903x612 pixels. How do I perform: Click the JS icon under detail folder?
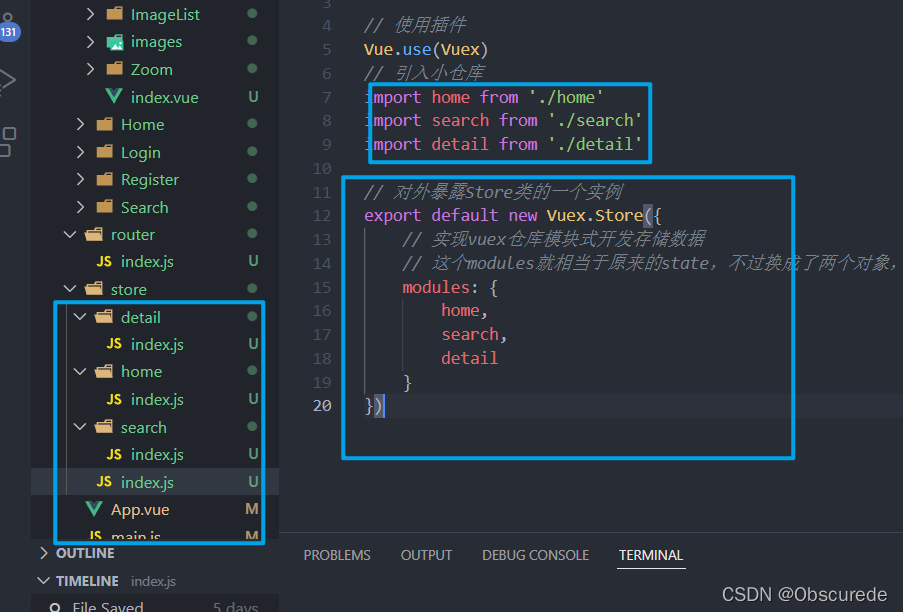(x=114, y=344)
